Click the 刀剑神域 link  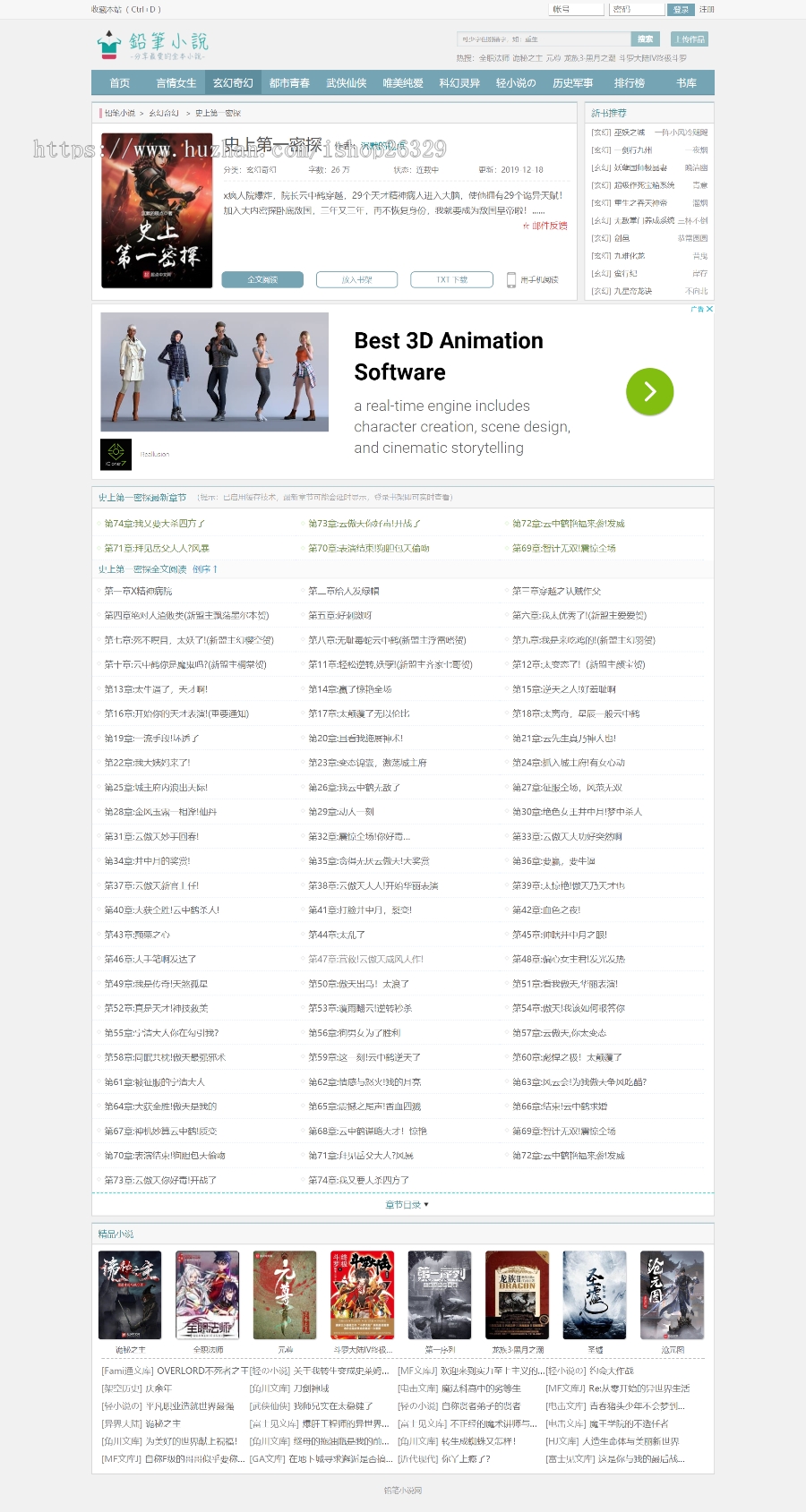pyautogui.click(x=312, y=1388)
